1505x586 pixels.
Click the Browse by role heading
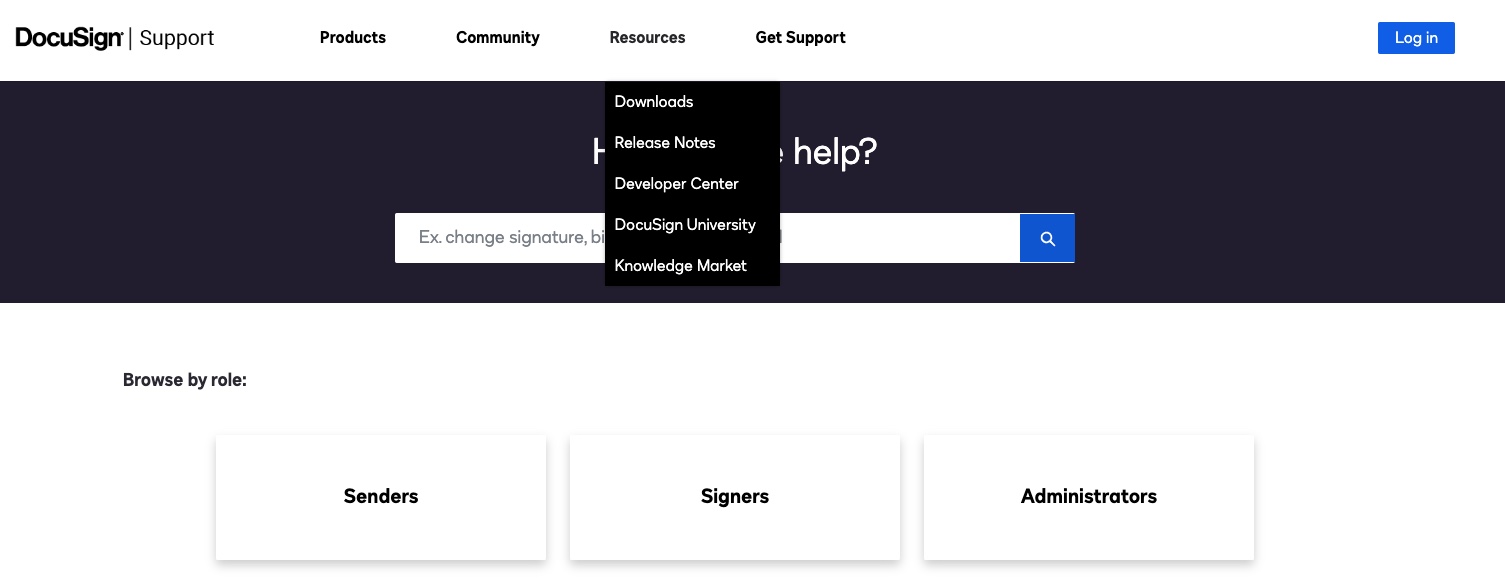[x=184, y=380]
